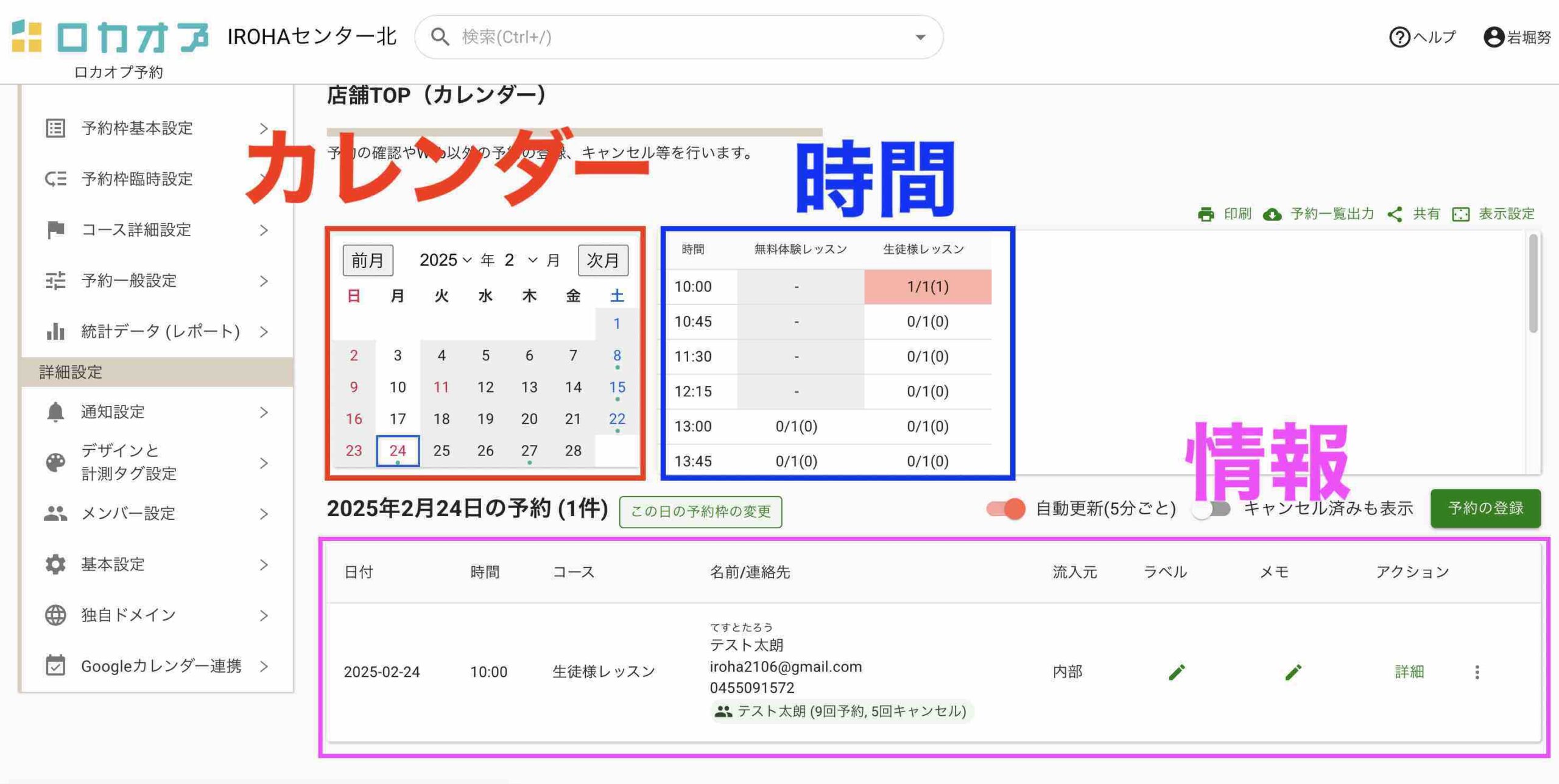Click the pencil icon under ラベル column
This screenshot has width=1559, height=784.
1177,672
